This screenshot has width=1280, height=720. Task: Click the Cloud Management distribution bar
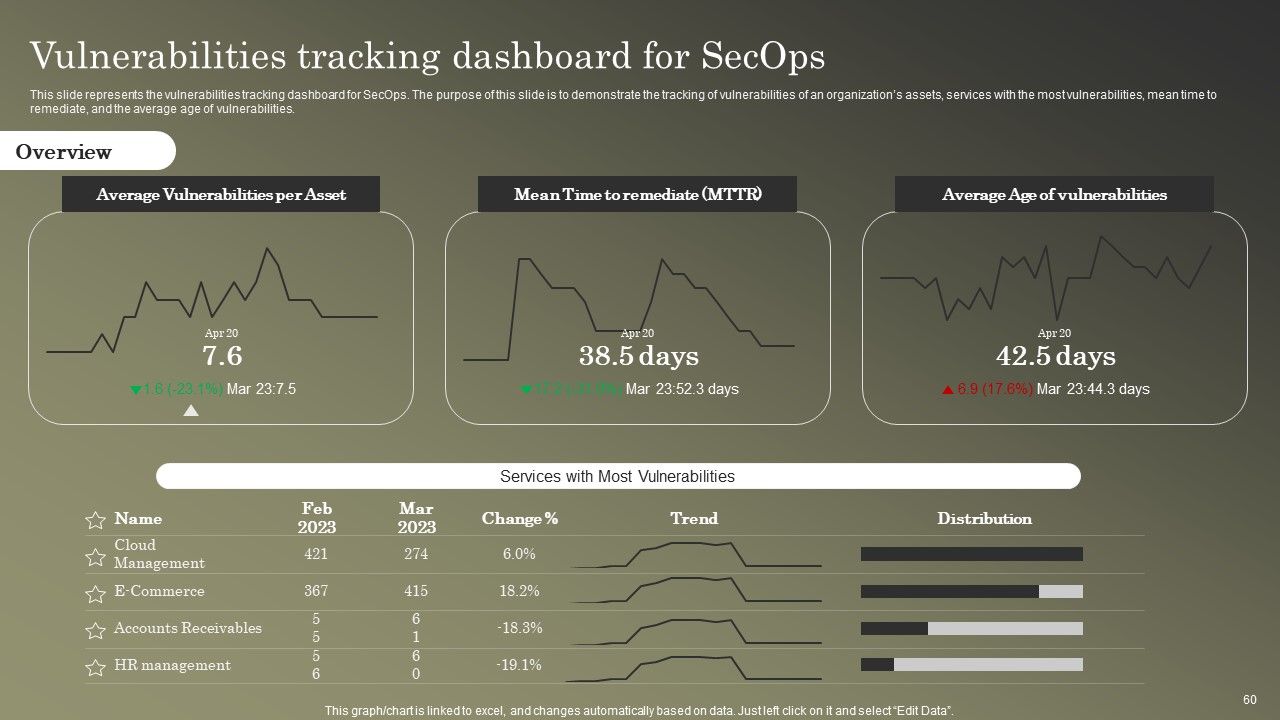point(972,554)
